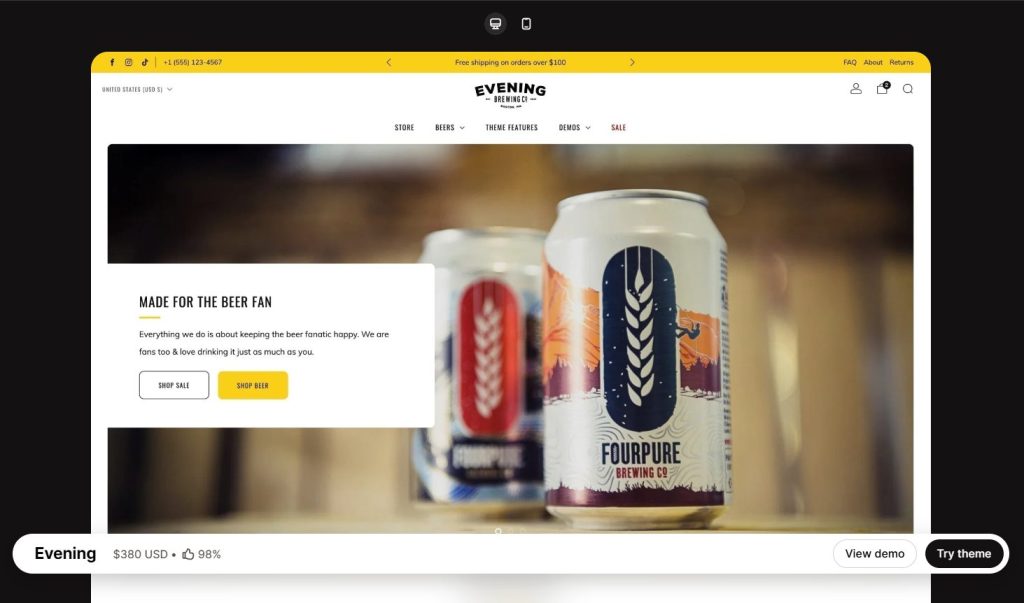Open the search magnifier icon
The image size is (1024, 603).
pos(908,89)
